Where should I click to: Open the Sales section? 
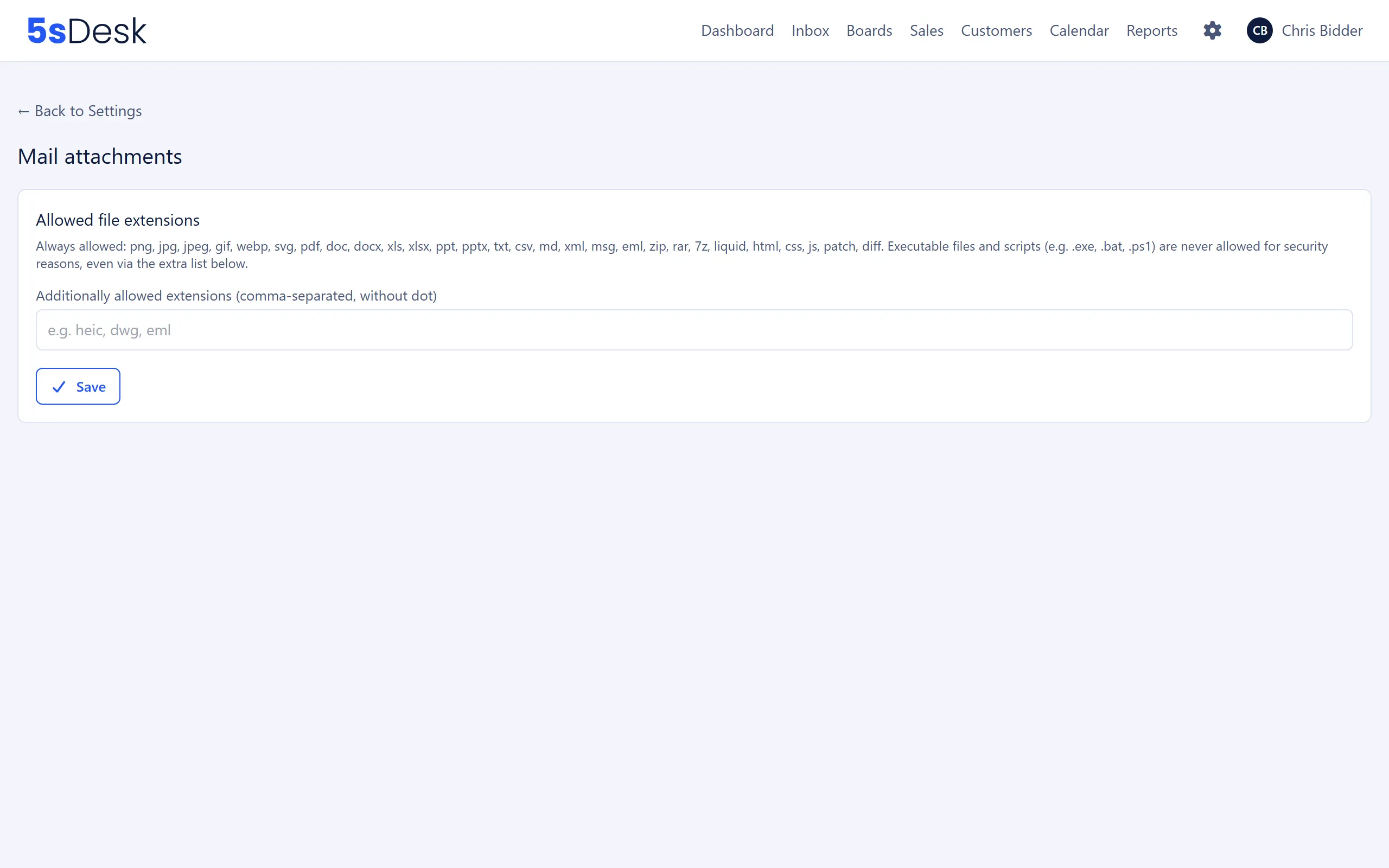pos(926,30)
